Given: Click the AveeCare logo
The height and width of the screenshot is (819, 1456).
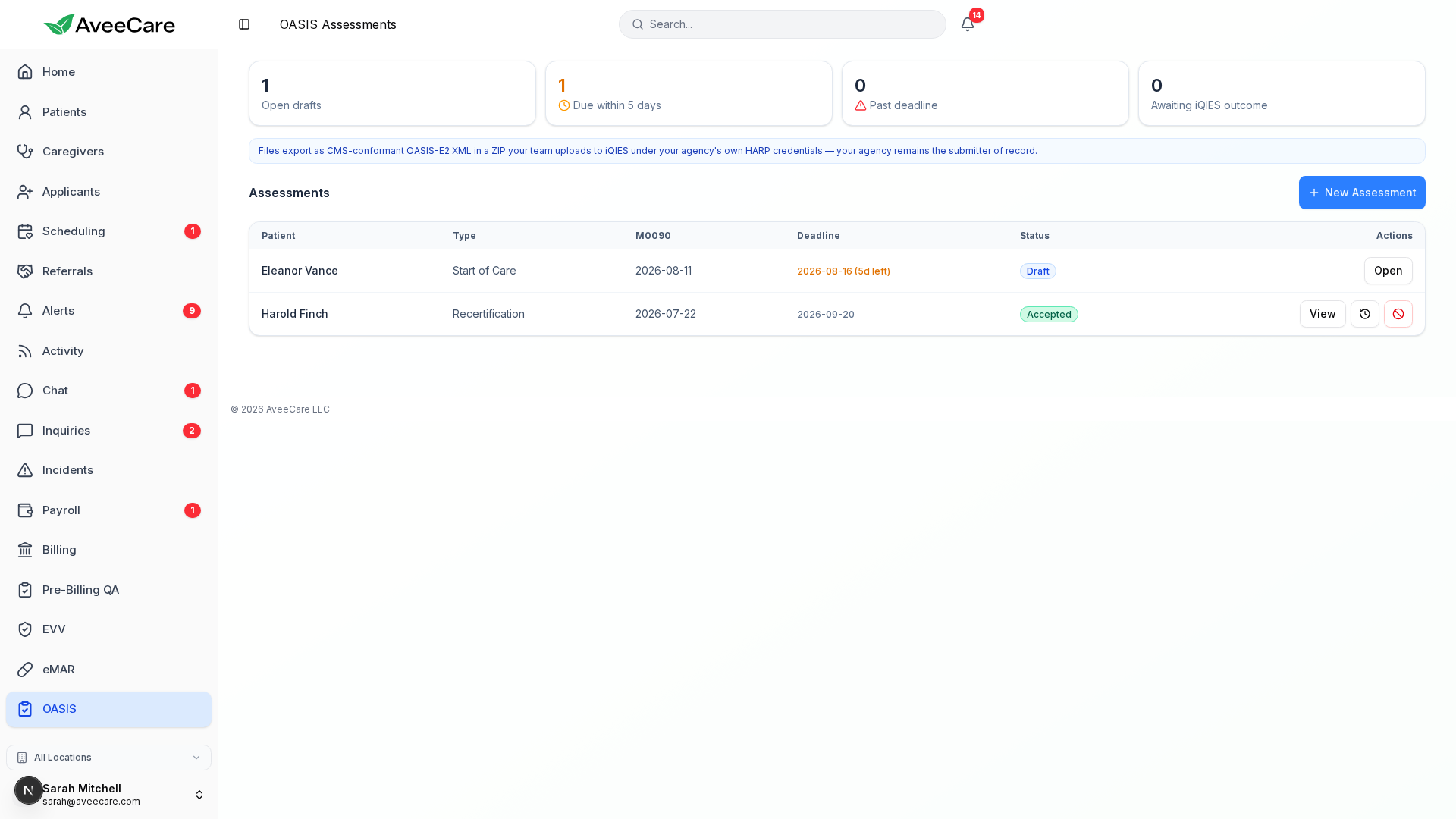Looking at the screenshot, I should pyautogui.click(x=109, y=24).
